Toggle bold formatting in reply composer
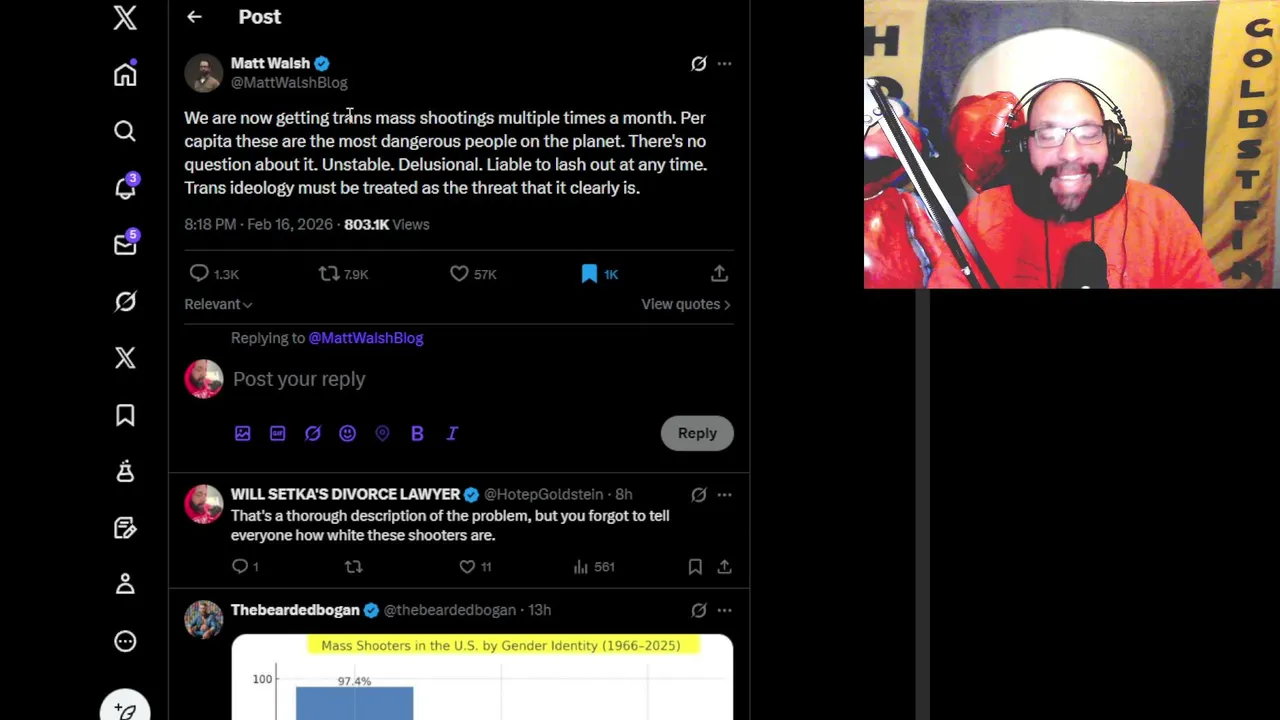1280x720 pixels. point(417,433)
